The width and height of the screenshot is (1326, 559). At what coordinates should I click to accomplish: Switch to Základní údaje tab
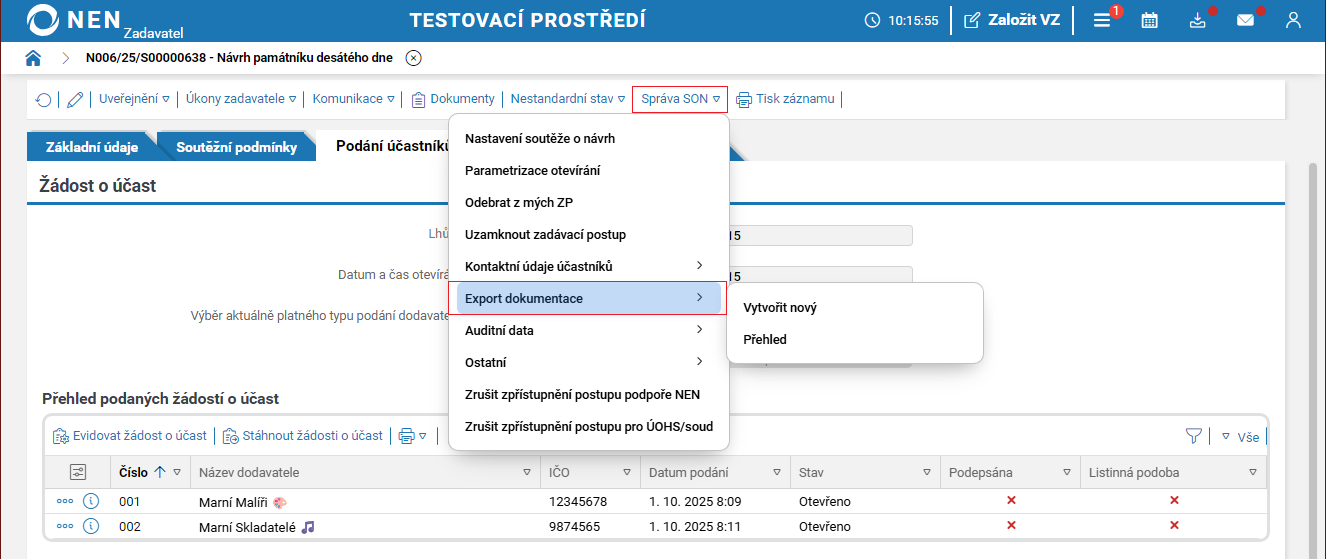click(91, 147)
